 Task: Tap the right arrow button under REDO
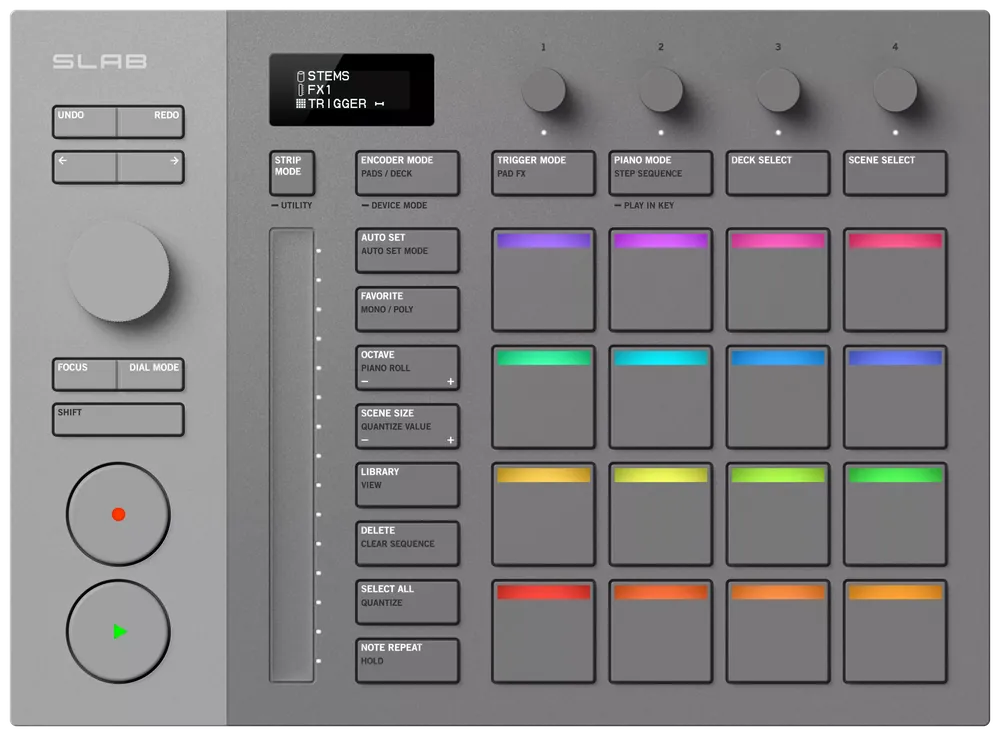pos(151,167)
